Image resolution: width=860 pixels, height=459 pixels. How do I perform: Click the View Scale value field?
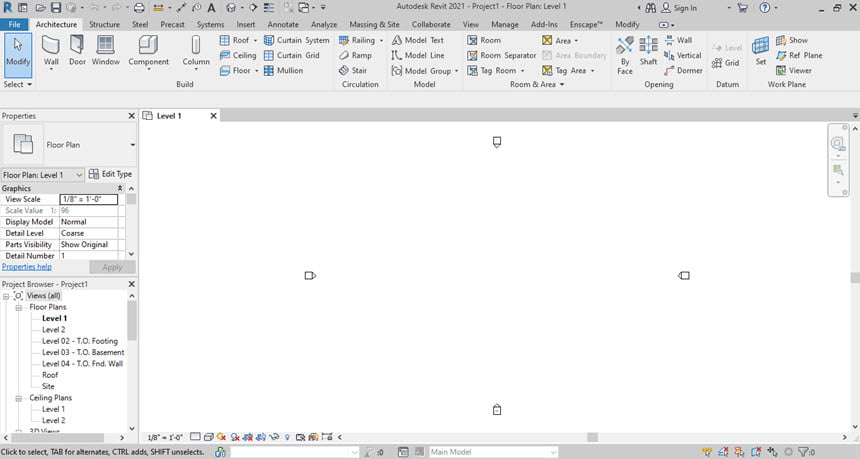tap(89, 199)
